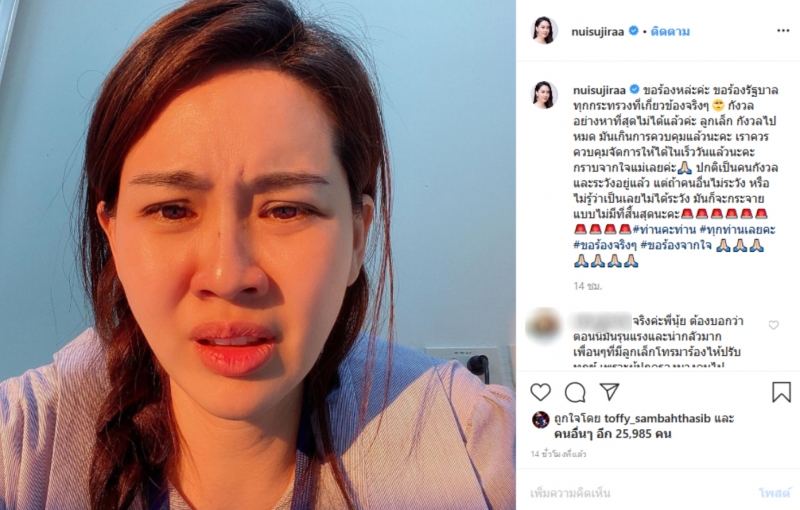
Task: Click nuisujiraa avatar beside the caption
Action: pos(543,95)
